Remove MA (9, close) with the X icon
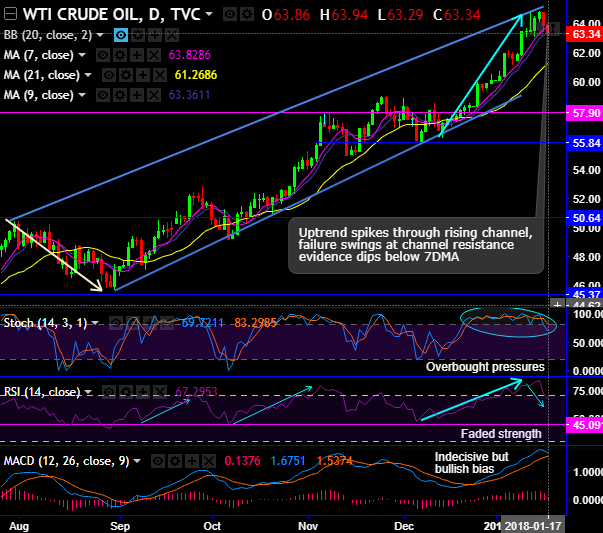 (x=154, y=95)
